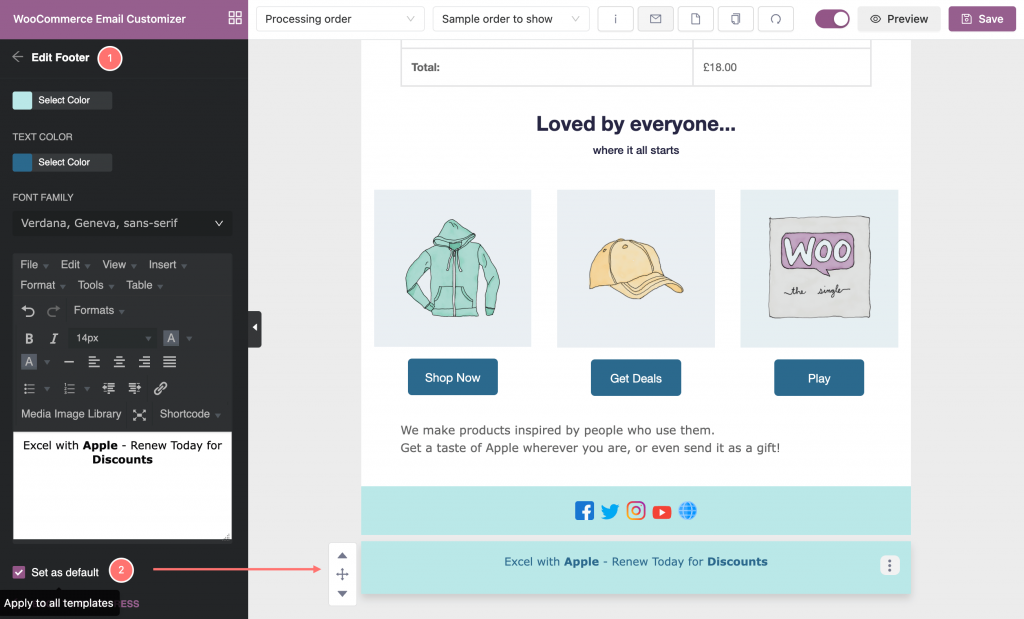Open View menu in editor
This screenshot has width=1024, height=619.
pyautogui.click(x=119, y=264)
